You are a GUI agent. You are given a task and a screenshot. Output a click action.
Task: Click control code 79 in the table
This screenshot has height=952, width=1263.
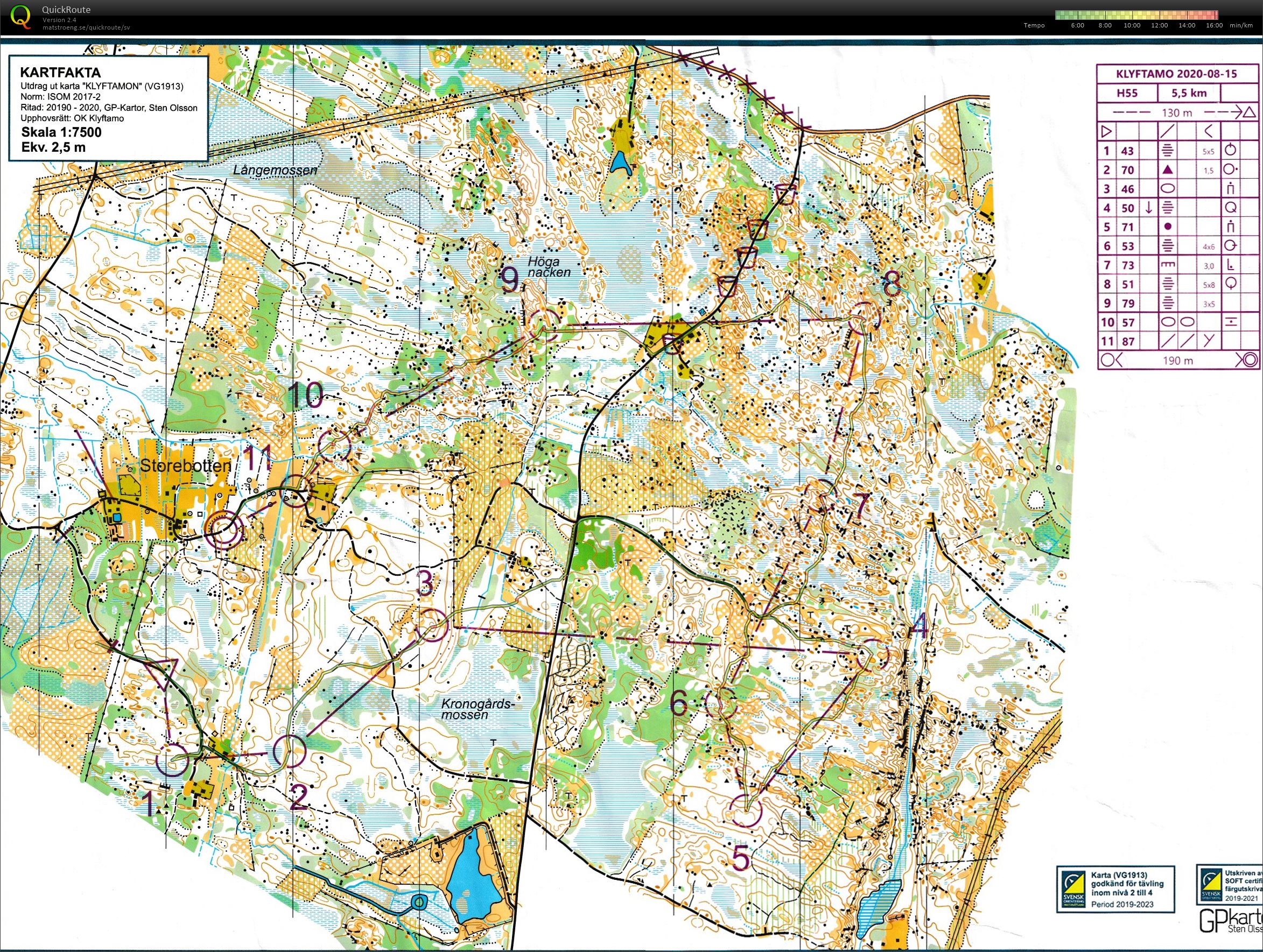click(x=1127, y=303)
